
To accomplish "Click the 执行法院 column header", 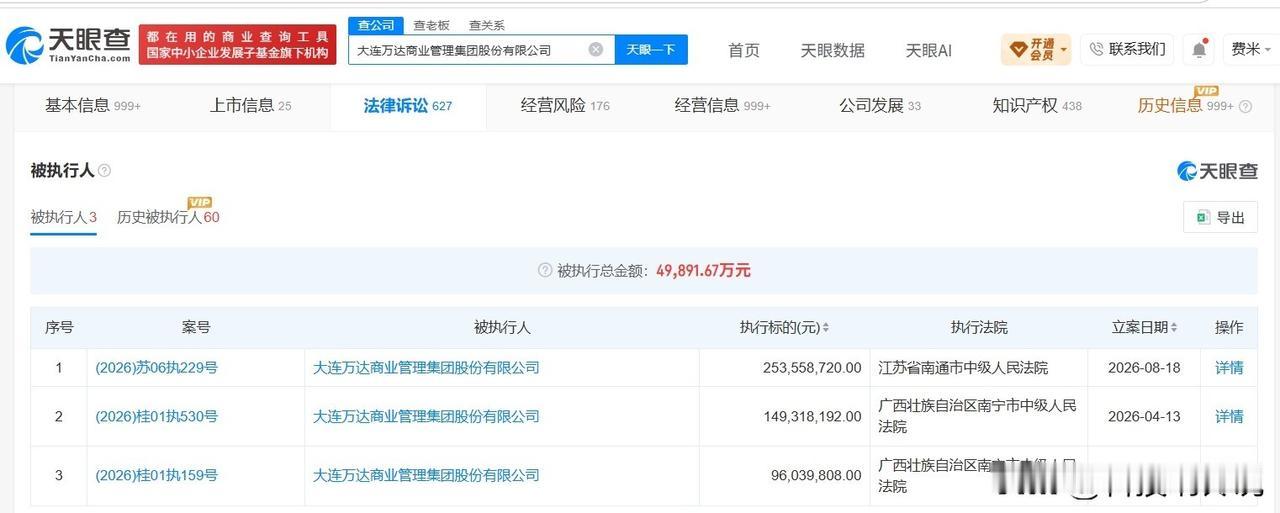I will click(979, 327).
